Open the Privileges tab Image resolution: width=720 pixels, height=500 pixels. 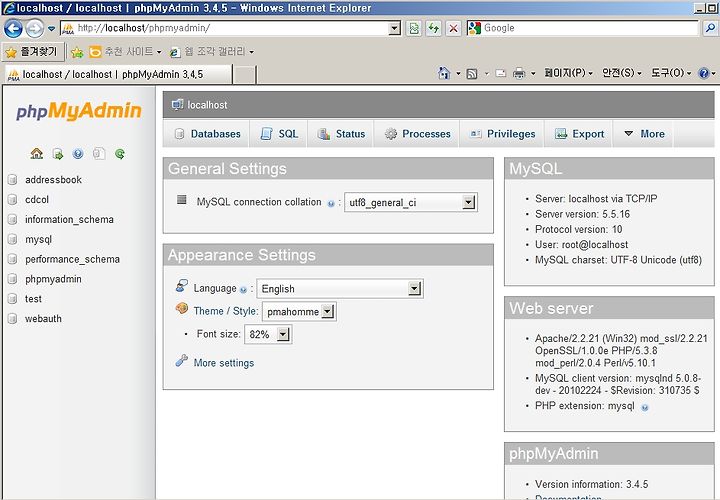coord(502,134)
